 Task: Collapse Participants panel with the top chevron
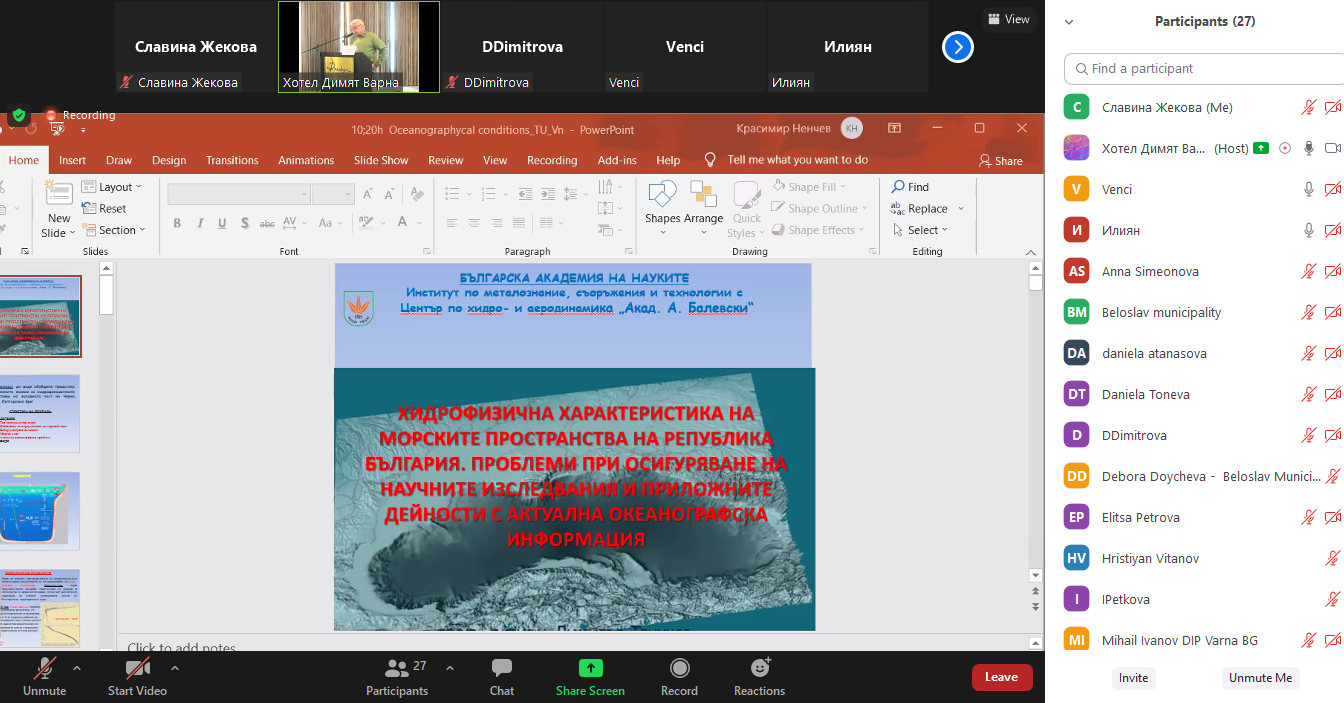click(x=1069, y=21)
